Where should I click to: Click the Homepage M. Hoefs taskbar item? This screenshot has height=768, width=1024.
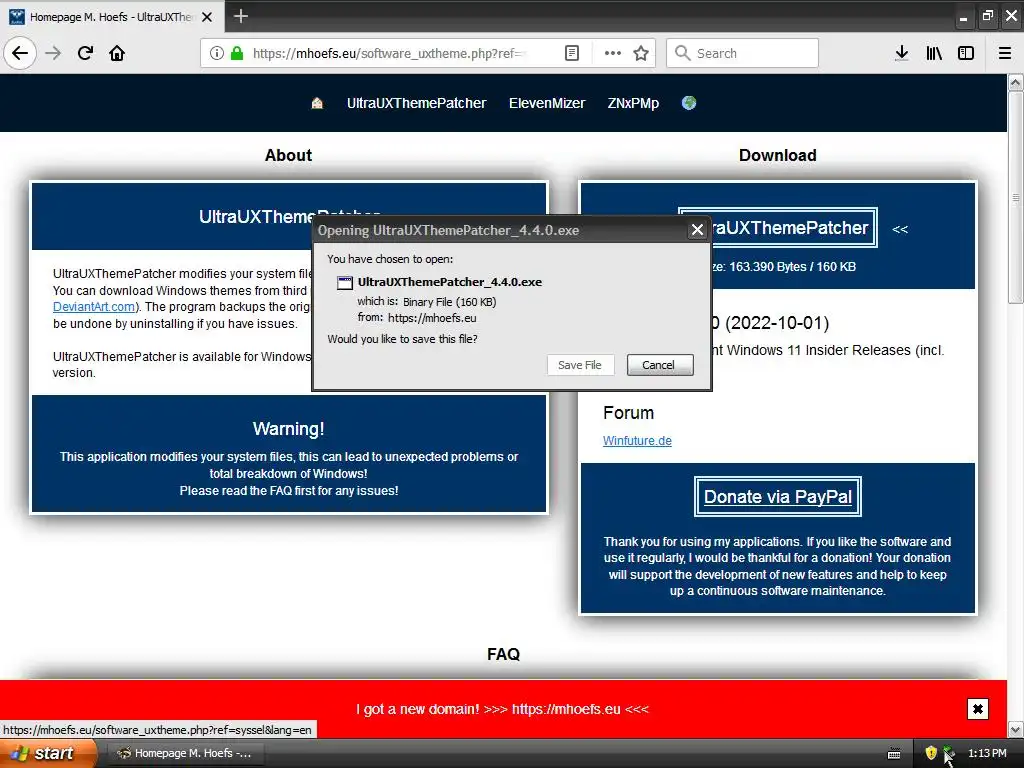pyautogui.click(x=185, y=753)
